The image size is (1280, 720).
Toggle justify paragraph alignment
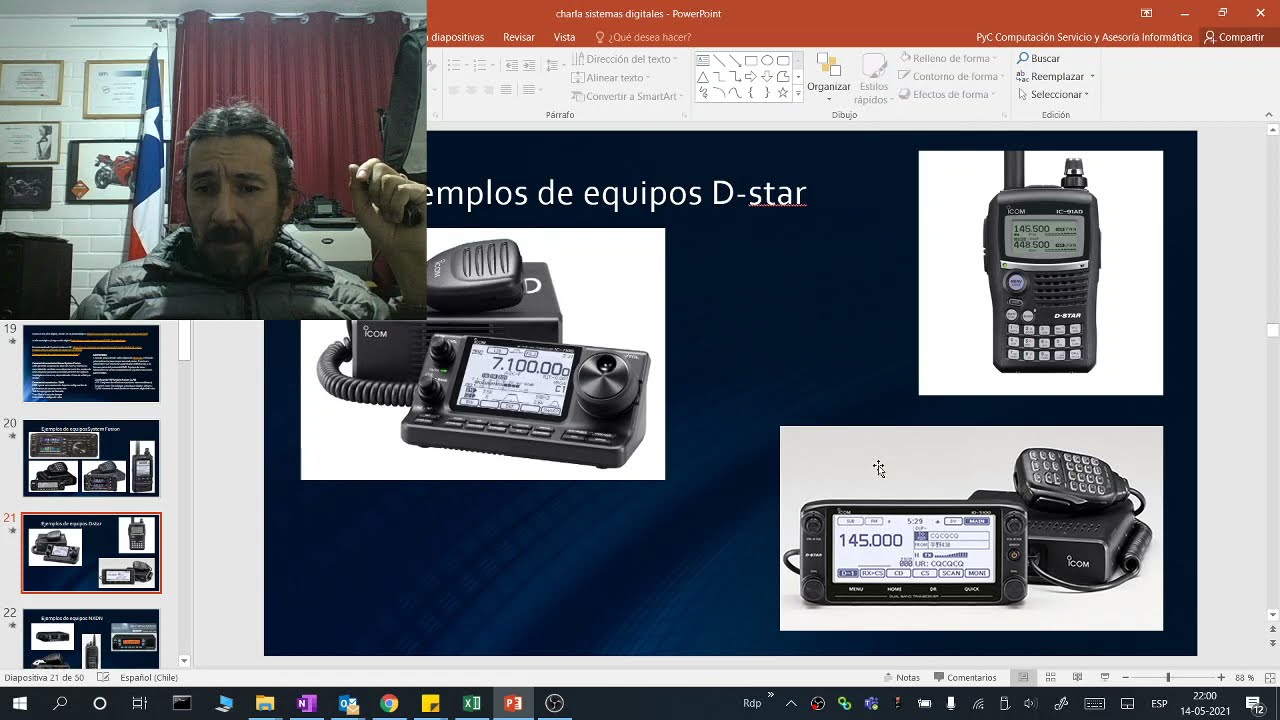click(x=506, y=90)
